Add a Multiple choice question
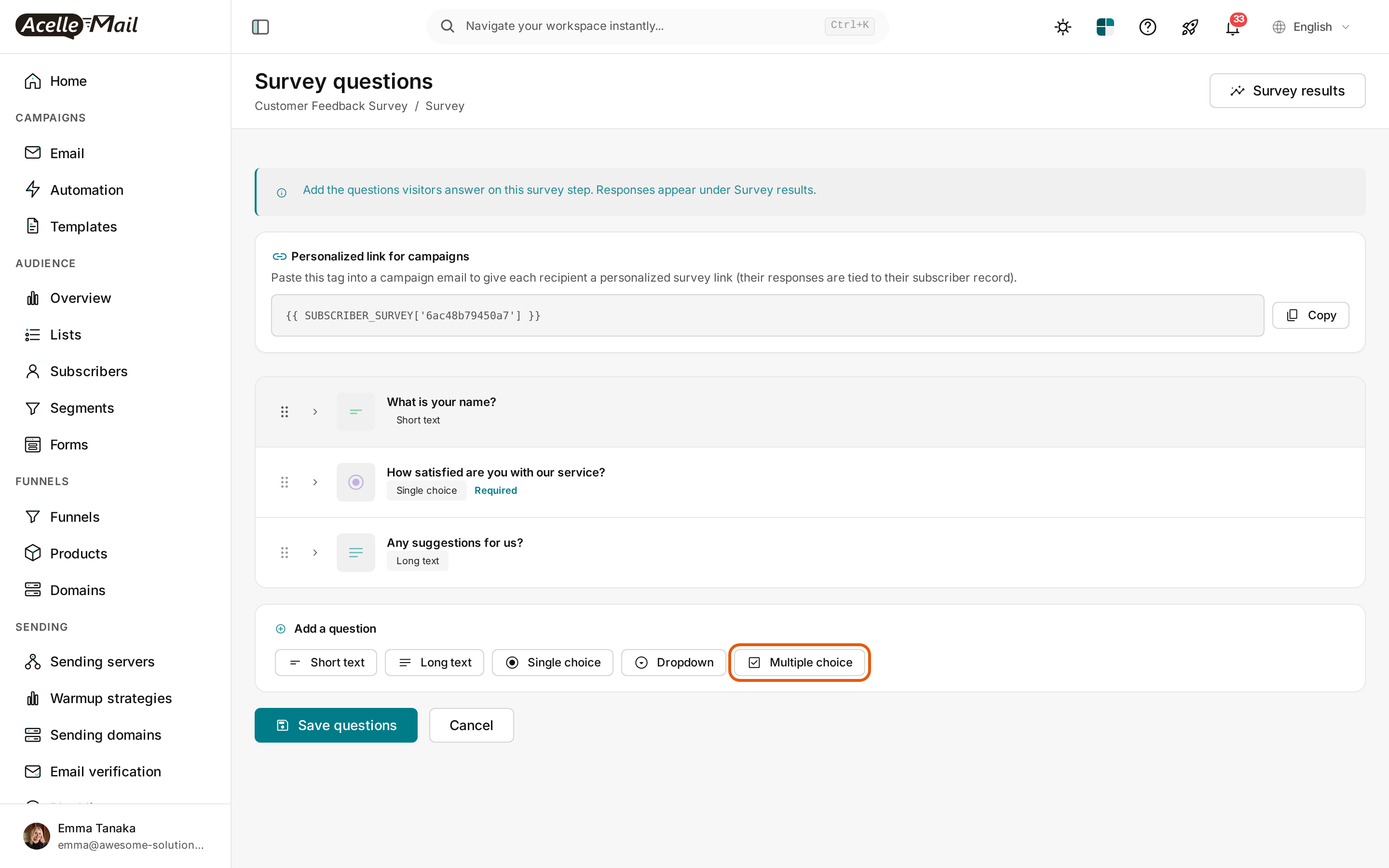 pyautogui.click(x=800, y=662)
